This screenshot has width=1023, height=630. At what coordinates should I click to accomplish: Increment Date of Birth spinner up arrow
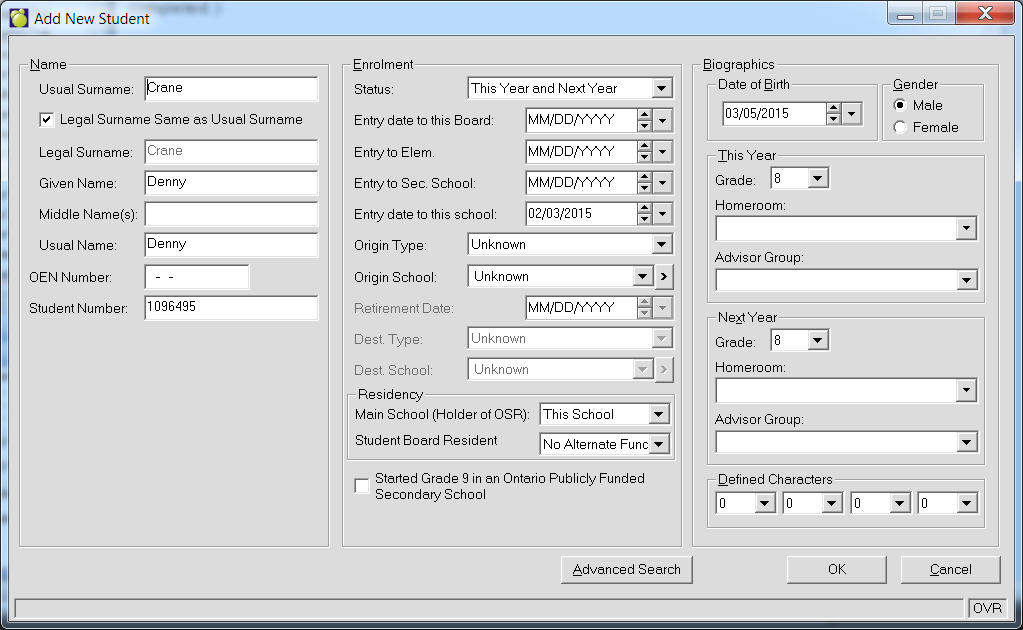coord(833,109)
